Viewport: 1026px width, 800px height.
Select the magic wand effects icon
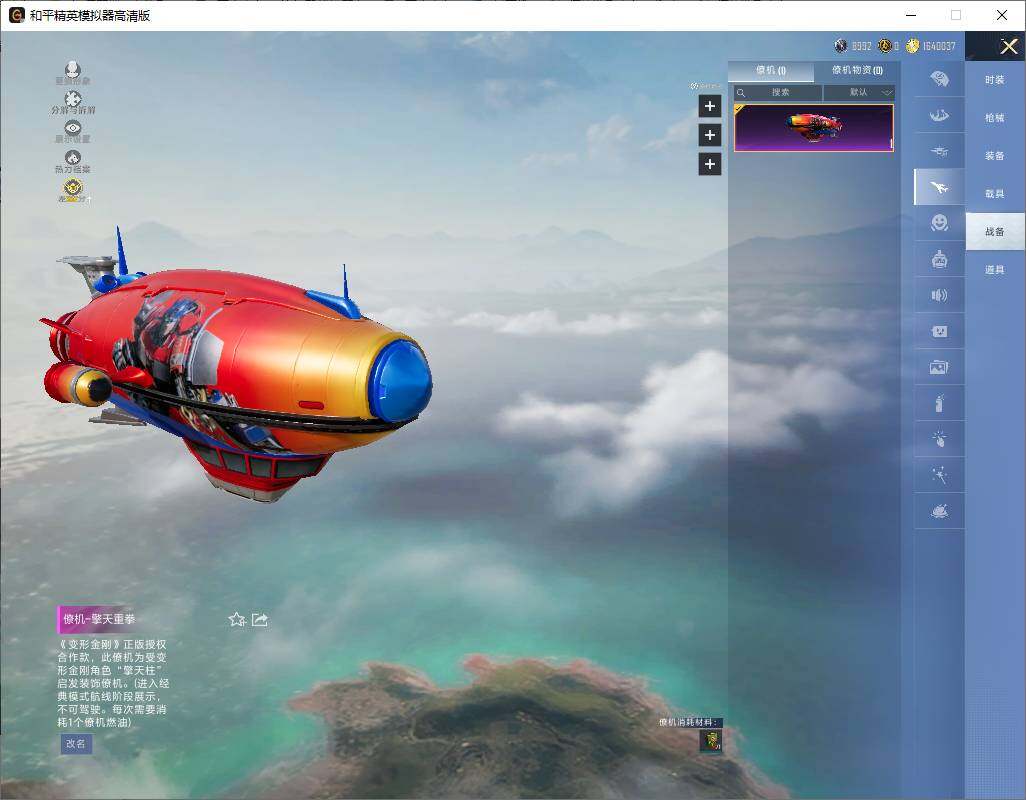pos(939,475)
